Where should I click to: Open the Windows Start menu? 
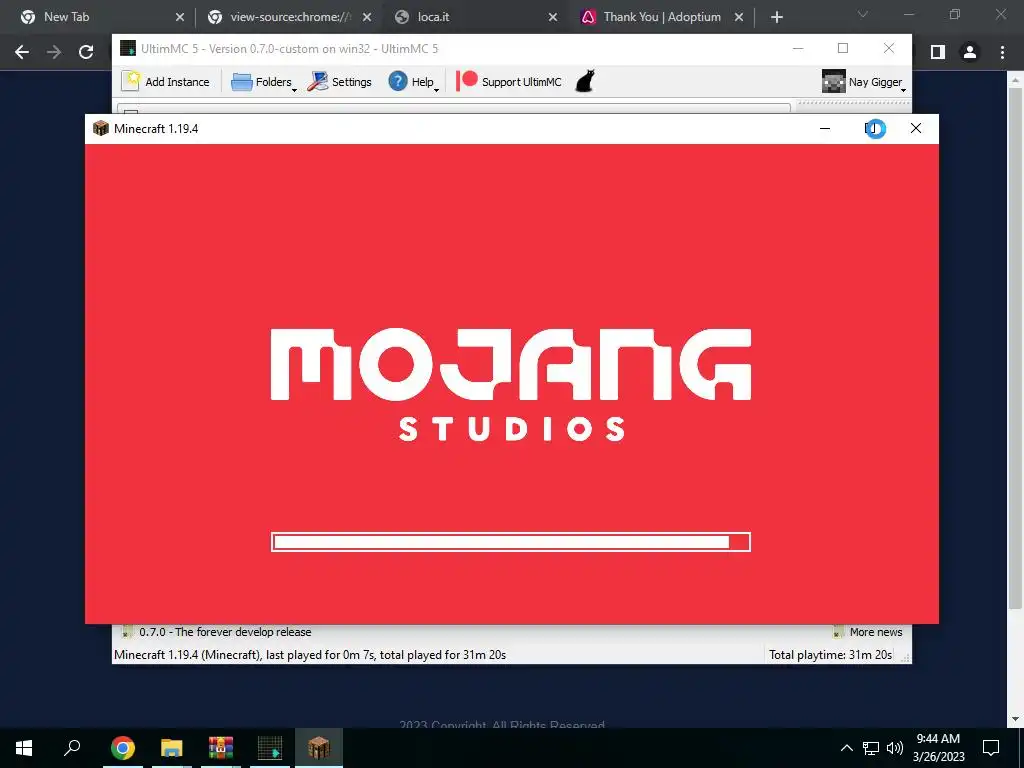(24, 748)
